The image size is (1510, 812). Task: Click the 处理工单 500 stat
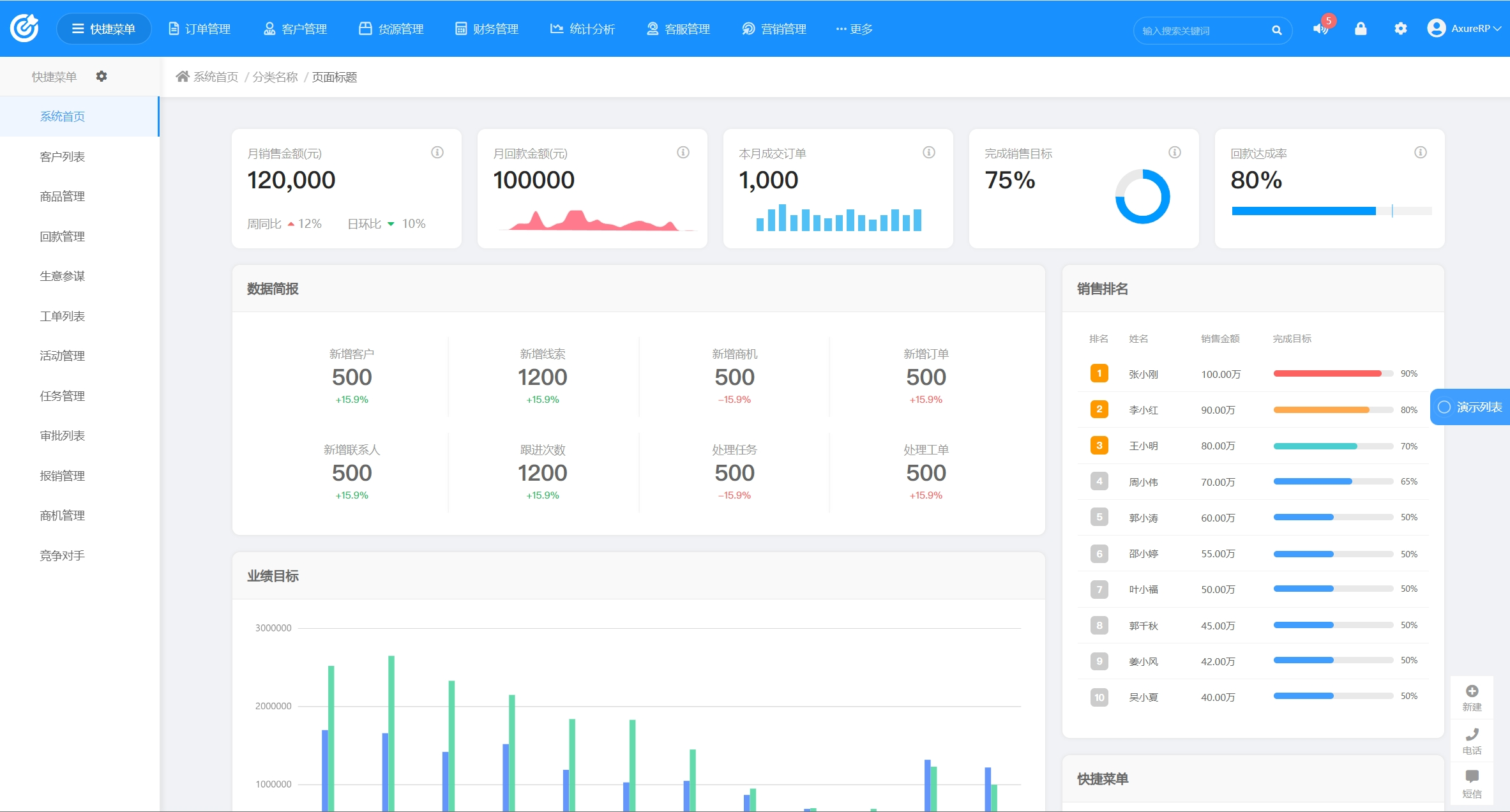pos(926,472)
